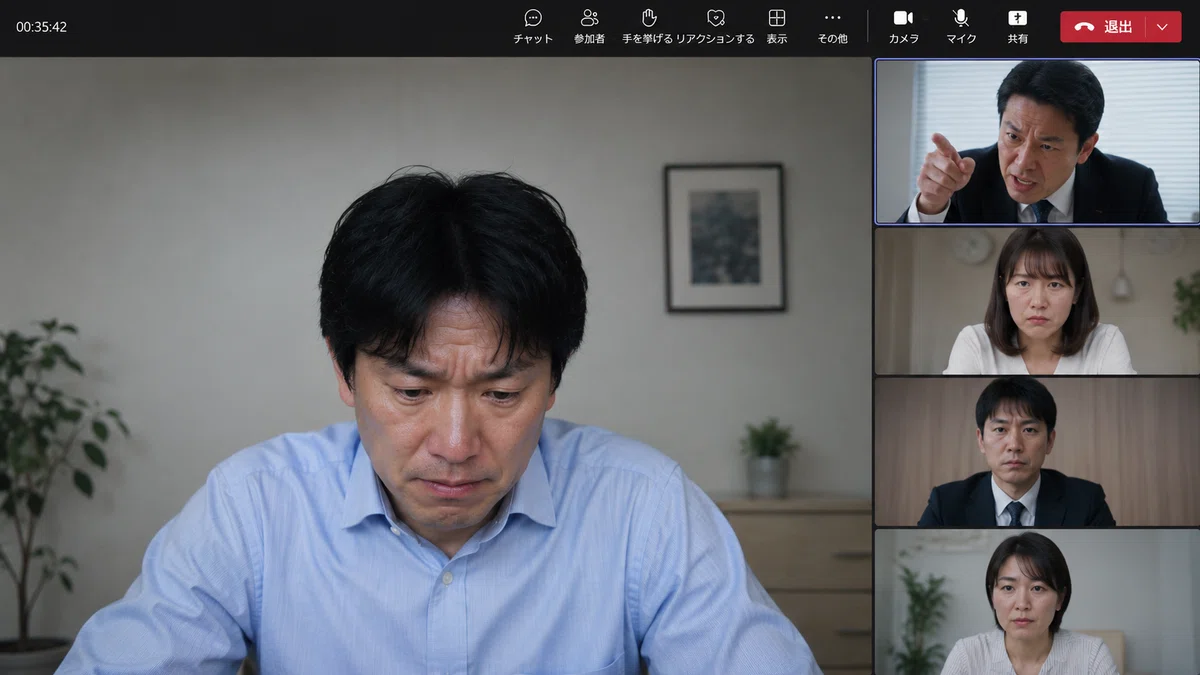Open リアクションする reactions

coord(715,27)
